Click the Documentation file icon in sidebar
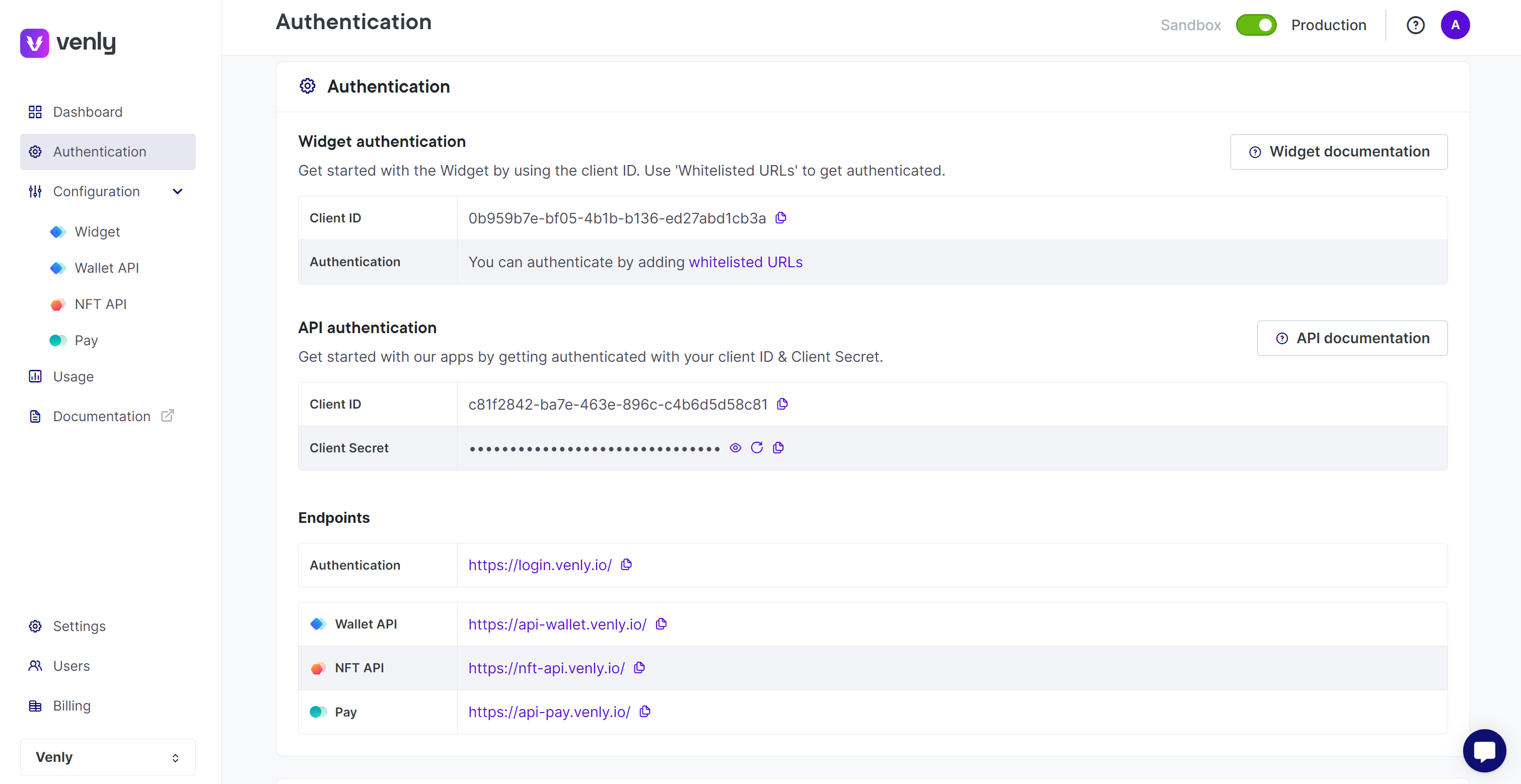 click(x=35, y=417)
